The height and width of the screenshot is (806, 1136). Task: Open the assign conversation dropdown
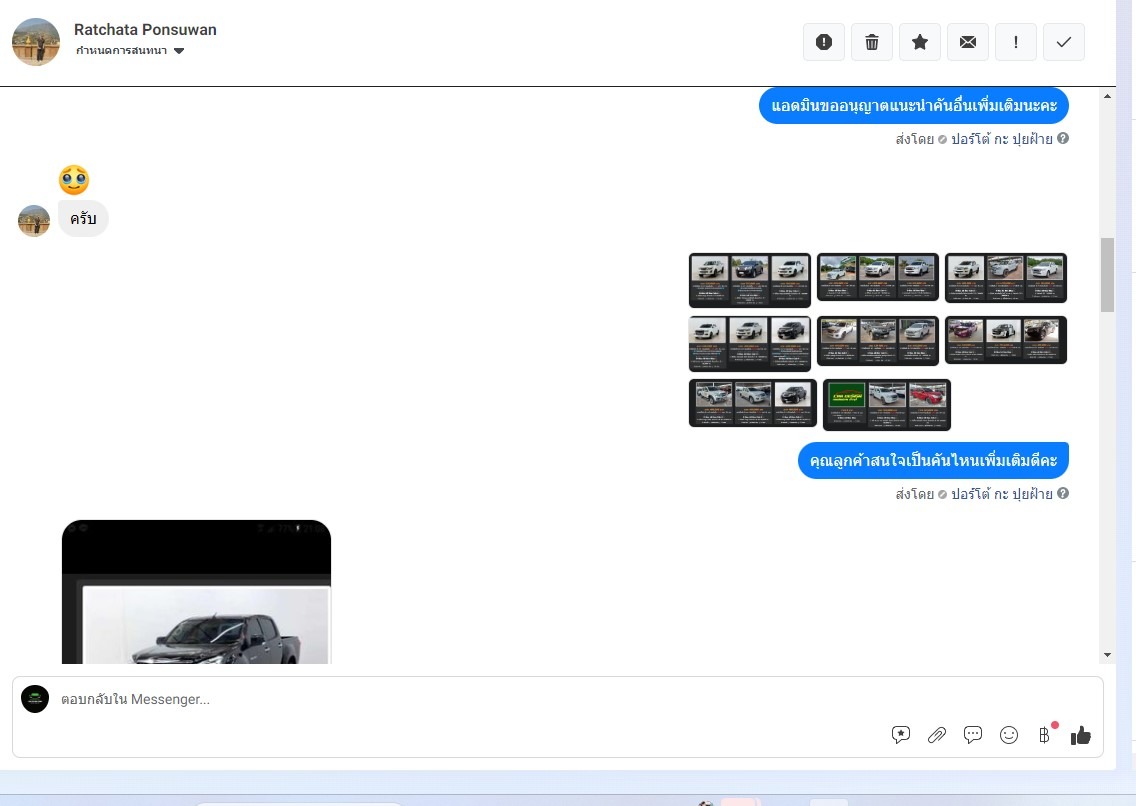click(130, 51)
